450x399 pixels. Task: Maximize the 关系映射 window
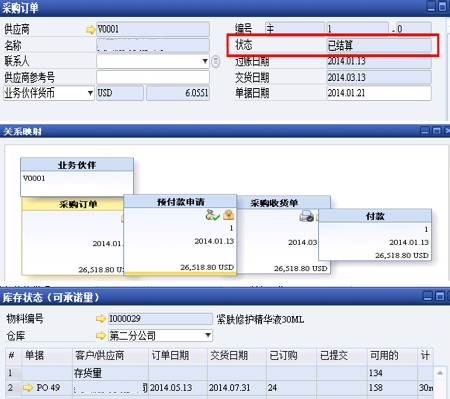(436, 130)
